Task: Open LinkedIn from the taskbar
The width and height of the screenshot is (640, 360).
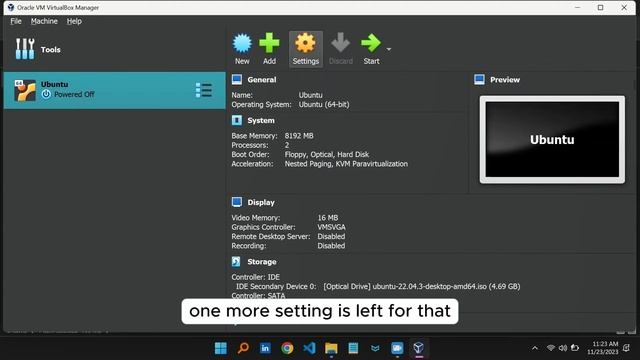Action: tap(265, 348)
